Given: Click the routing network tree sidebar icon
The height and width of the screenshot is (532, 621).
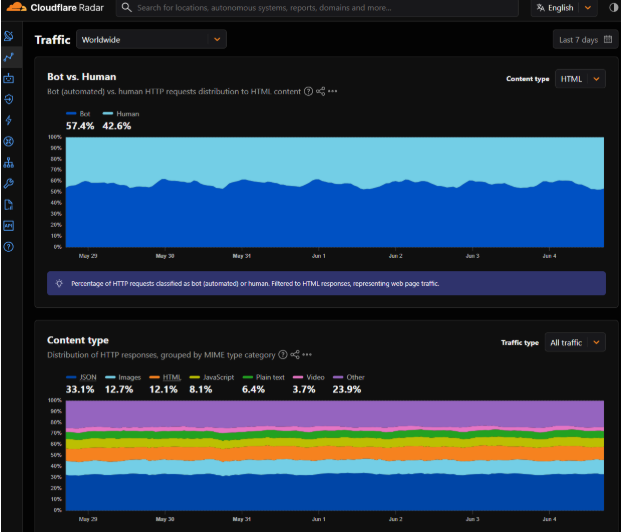Looking at the screenshot, I should [x=9, y=162].
